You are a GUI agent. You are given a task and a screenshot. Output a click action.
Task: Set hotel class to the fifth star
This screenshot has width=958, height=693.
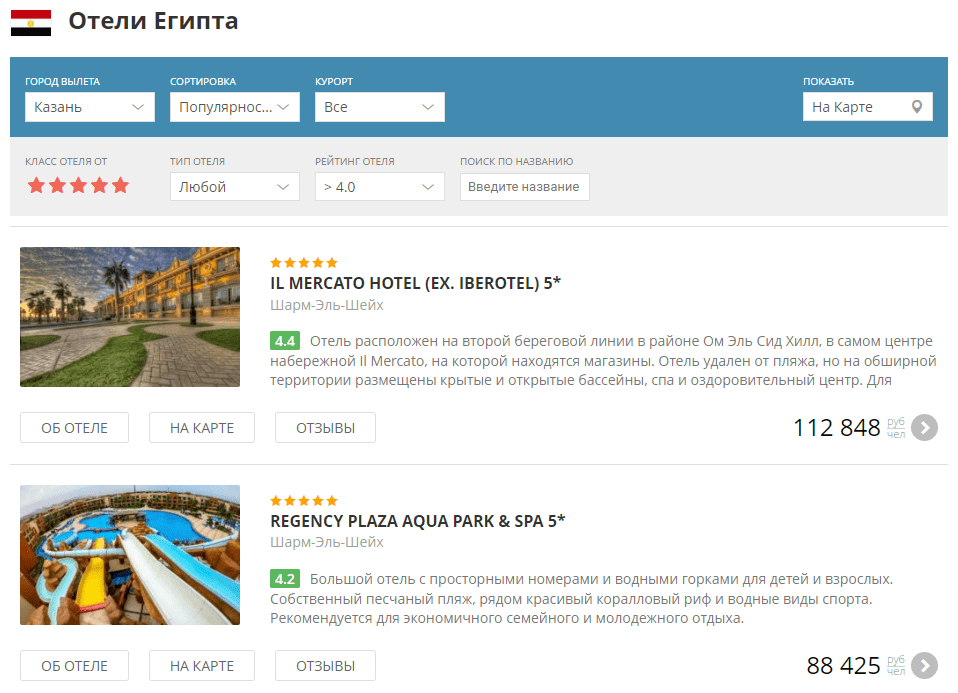[120, 185]
